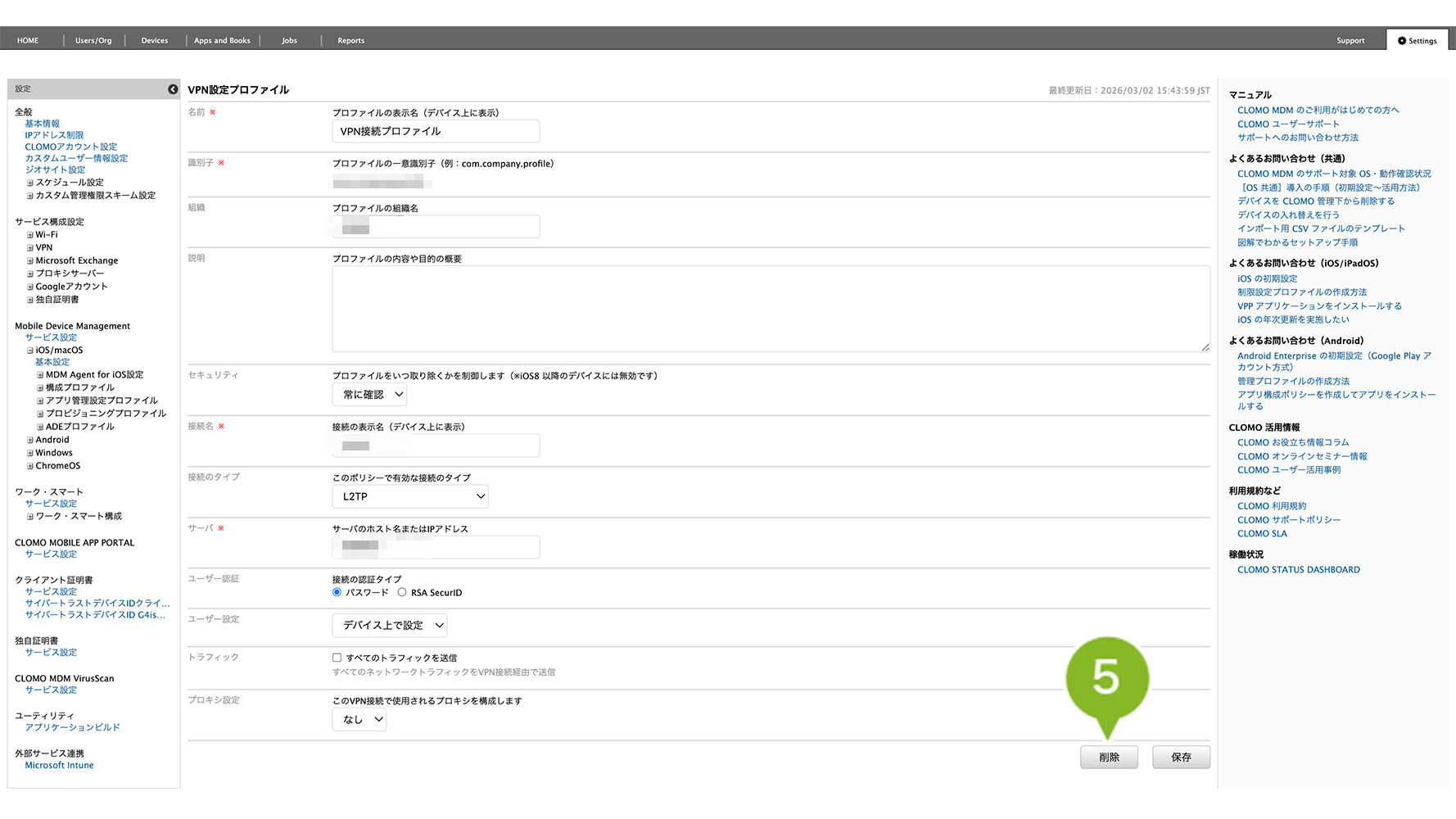
Task: Click the 保存 save button
Action: point(1180,758)
